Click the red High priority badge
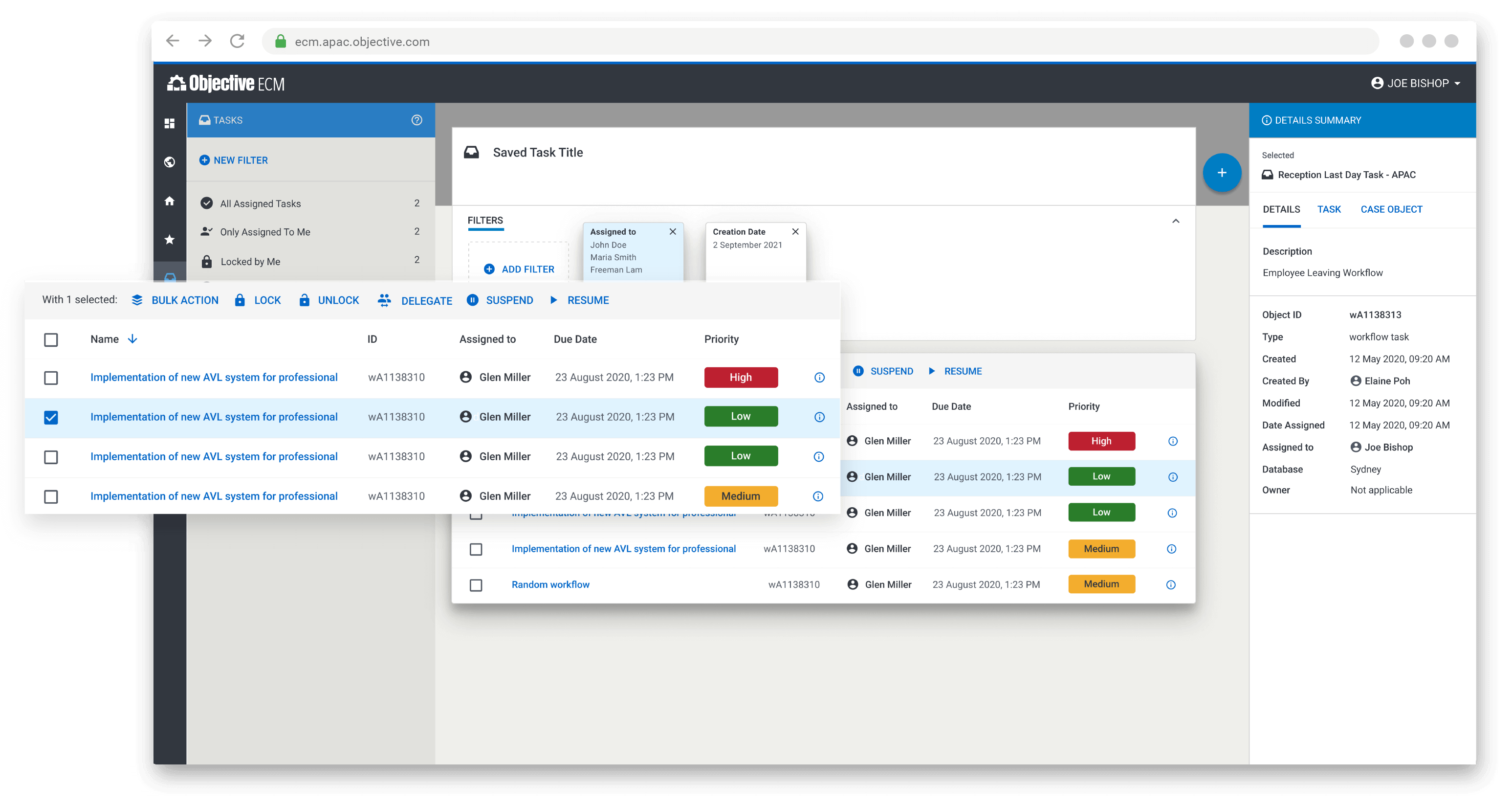1512x807 pixels. 741,377
